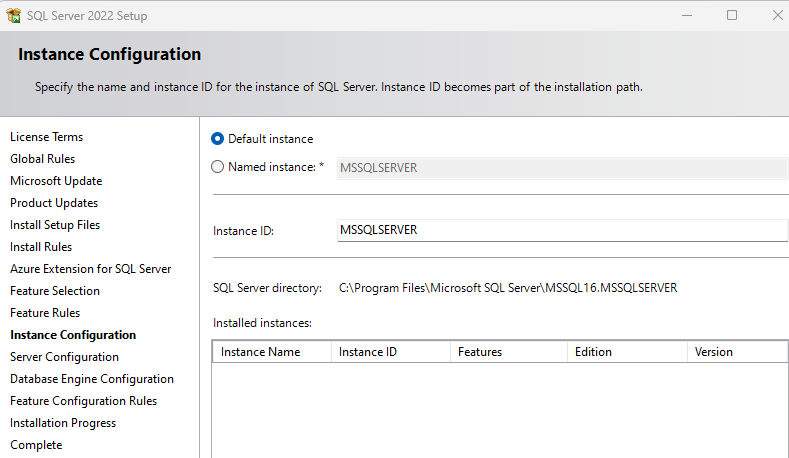
Task: Open Azure Extension for SQL Server step
Action: coord(91,269)
